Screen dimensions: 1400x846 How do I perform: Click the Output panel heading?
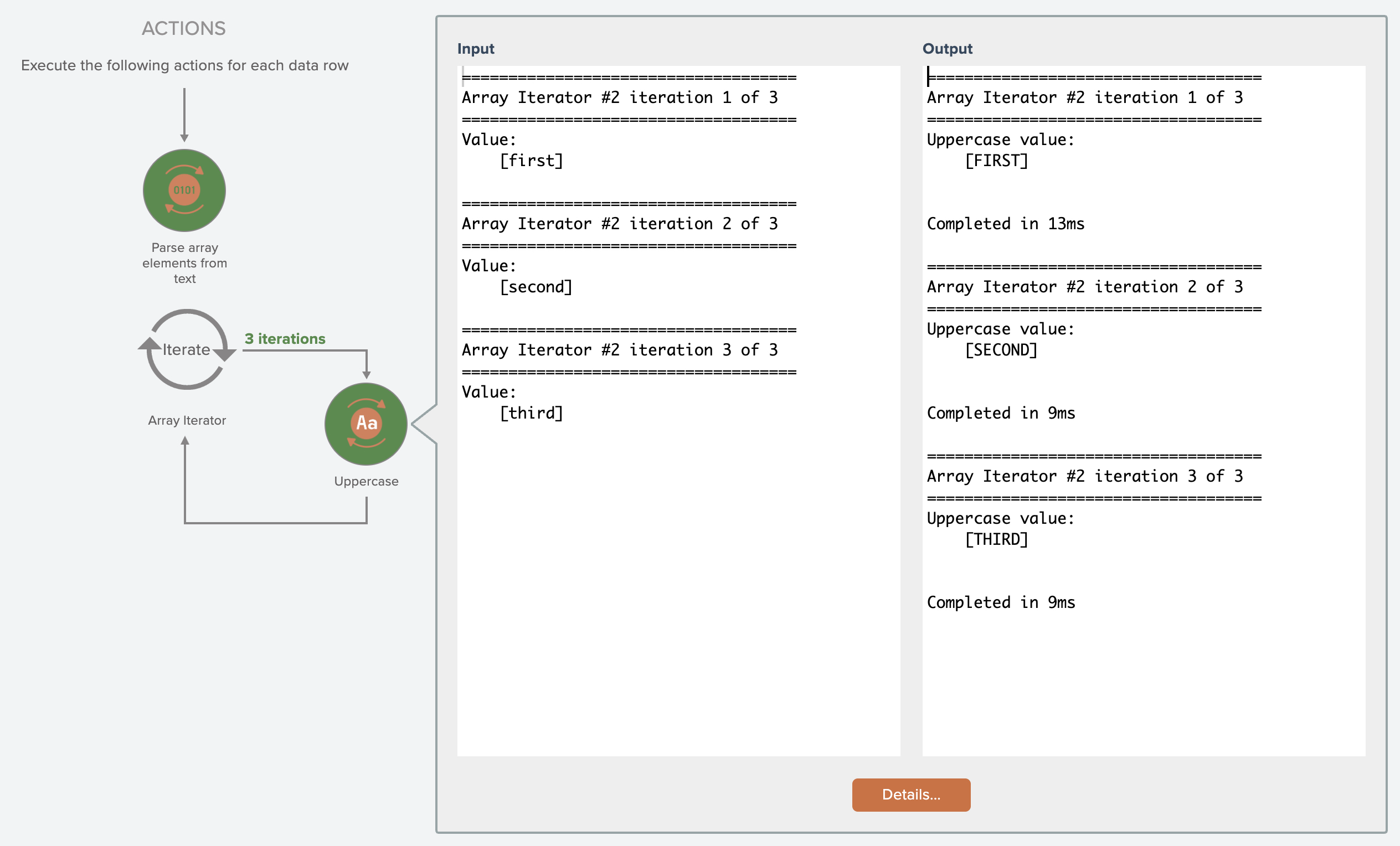pos(947,49)
